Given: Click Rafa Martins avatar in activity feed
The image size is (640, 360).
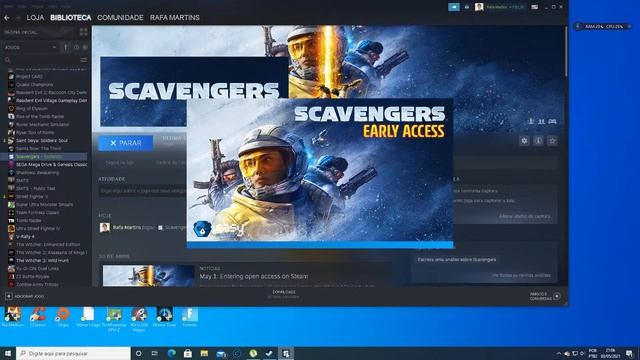Looking at the screenshot, I should (x=104, y=227).
